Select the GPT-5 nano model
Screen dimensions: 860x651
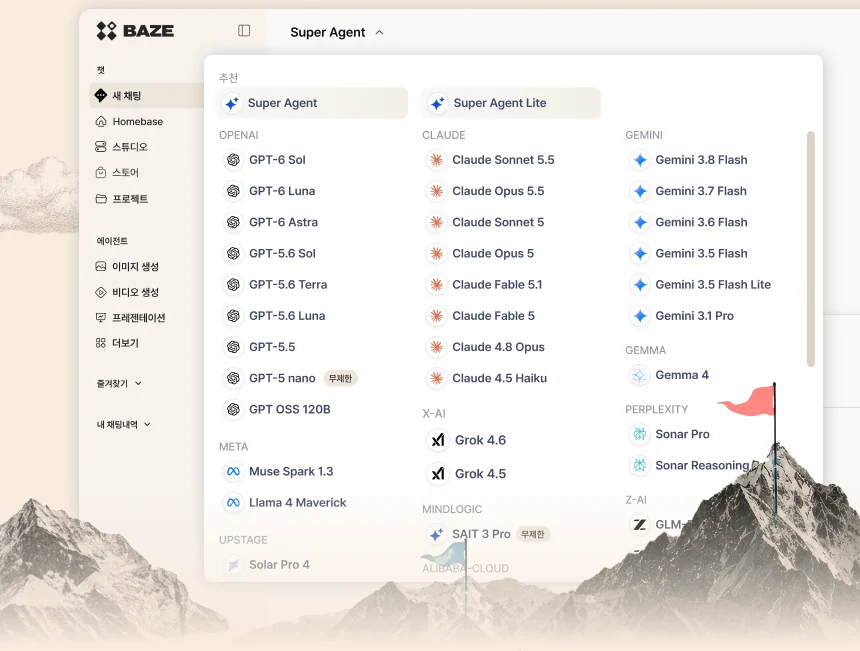[290, 378]
